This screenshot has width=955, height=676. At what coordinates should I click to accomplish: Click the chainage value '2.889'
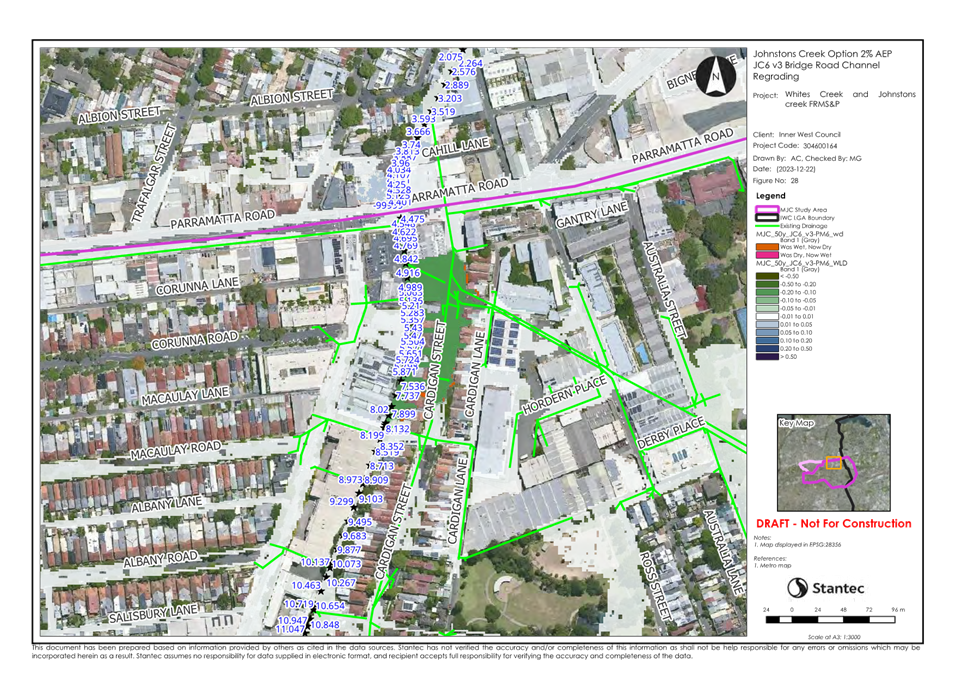click(x=457, y=85)
